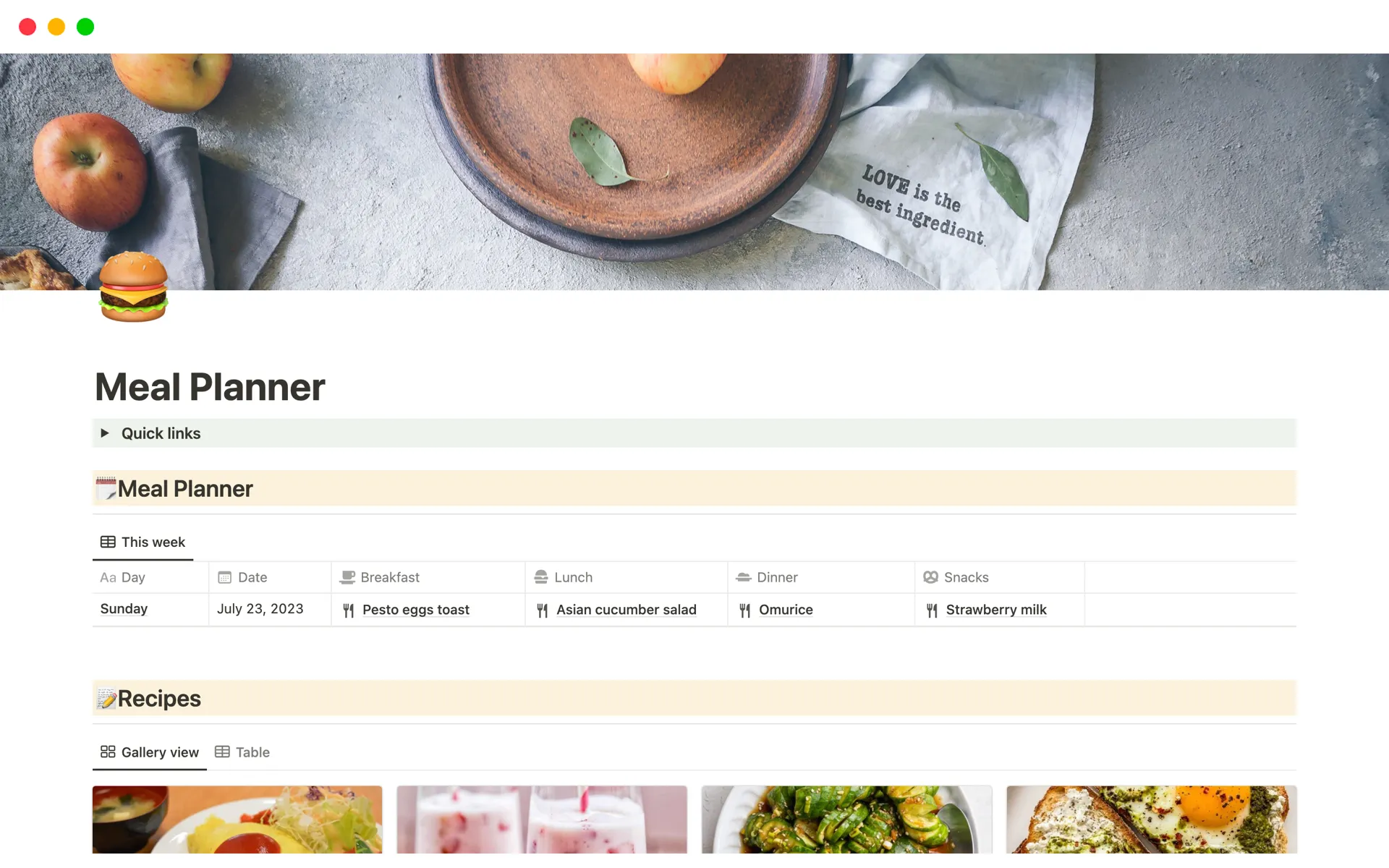Image resolution: width=1389 pixels, height=868 pixels.
Task: Click the Asian cucumber salad entry
Action: (x=626, y=609)
